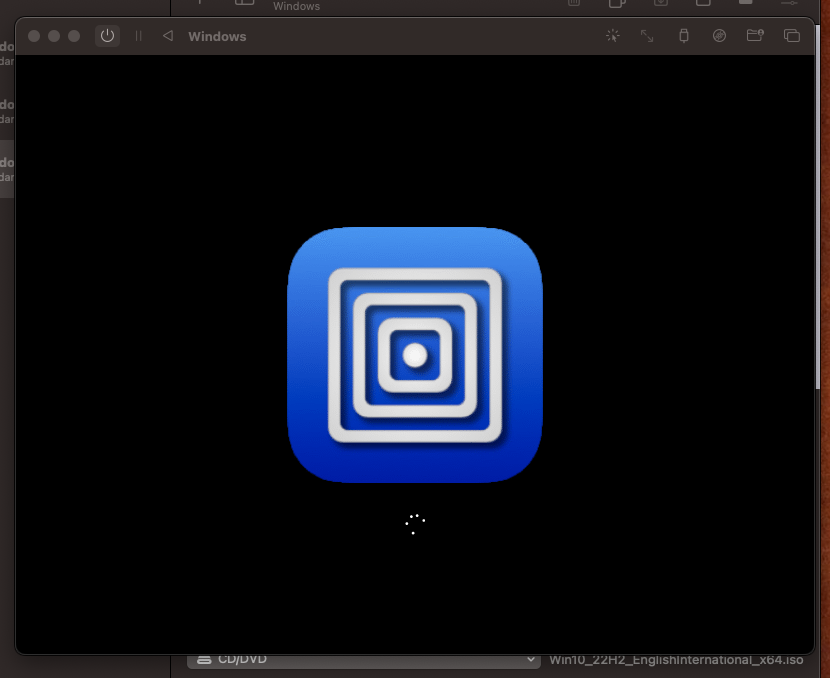
Task: Open the USB devices icon
Action: pyautogui.click(x=684, y=35)
